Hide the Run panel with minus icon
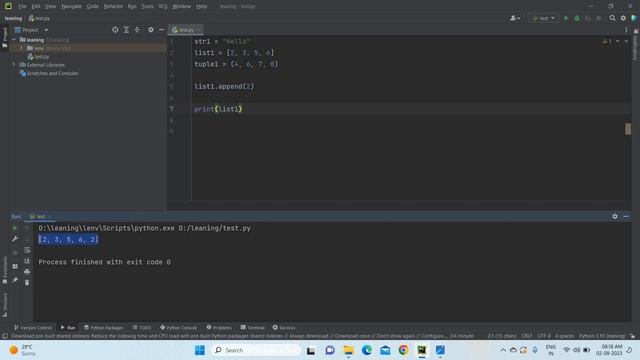Image resolution: width=640 pixels, height=360 pixels. click(626, 217)
